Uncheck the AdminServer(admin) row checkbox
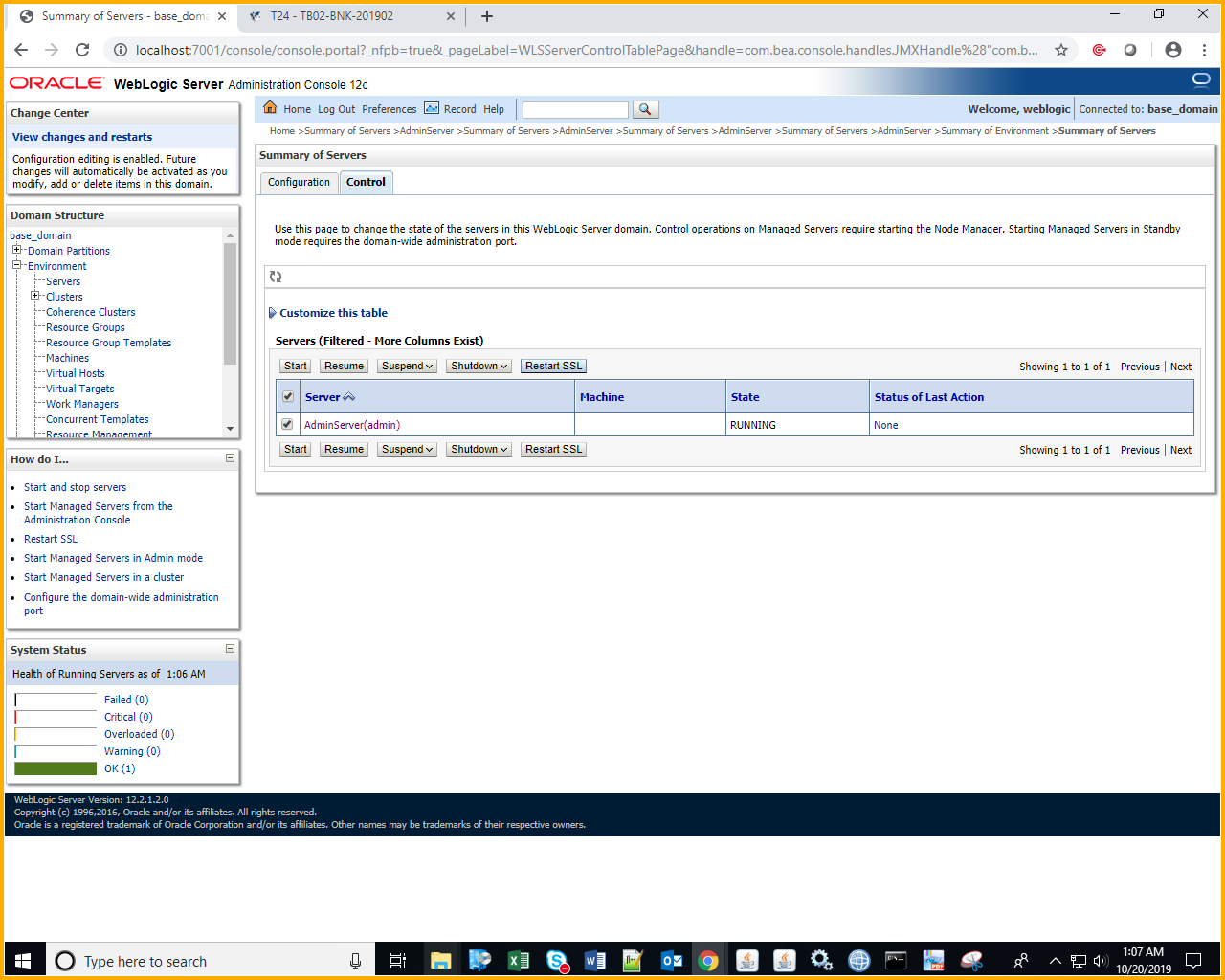 [287, 424]
